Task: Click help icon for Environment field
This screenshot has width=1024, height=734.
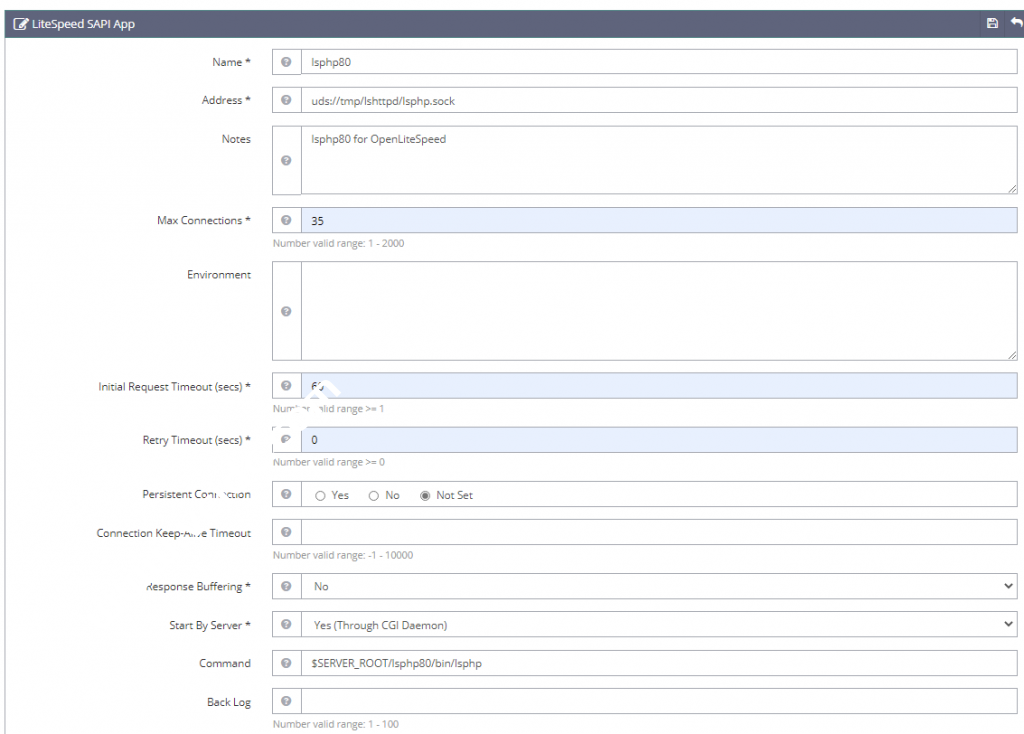Action: (286, 311)
